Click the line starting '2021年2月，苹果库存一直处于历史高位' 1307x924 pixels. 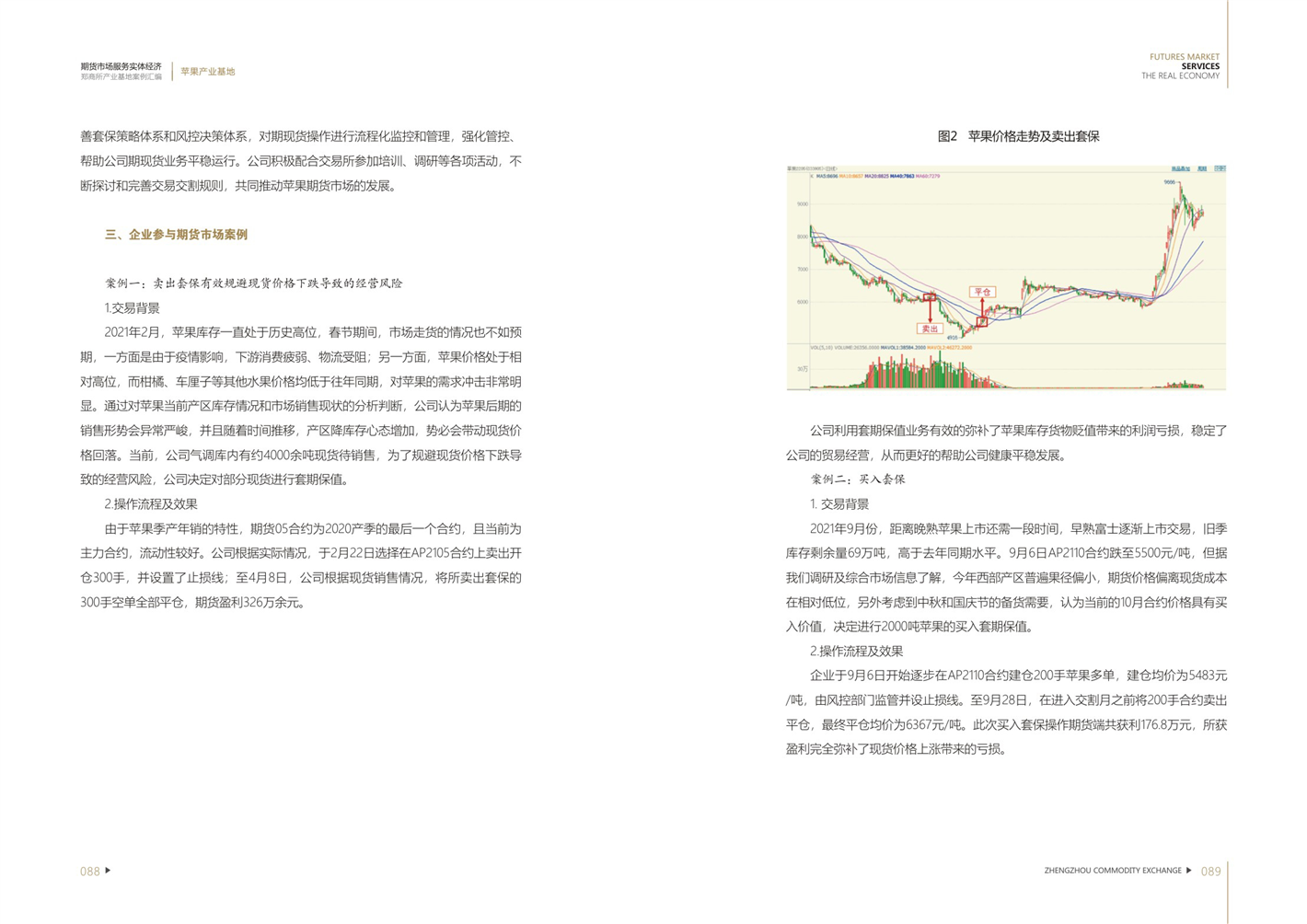pyautogui.click(x=313, y=332)
